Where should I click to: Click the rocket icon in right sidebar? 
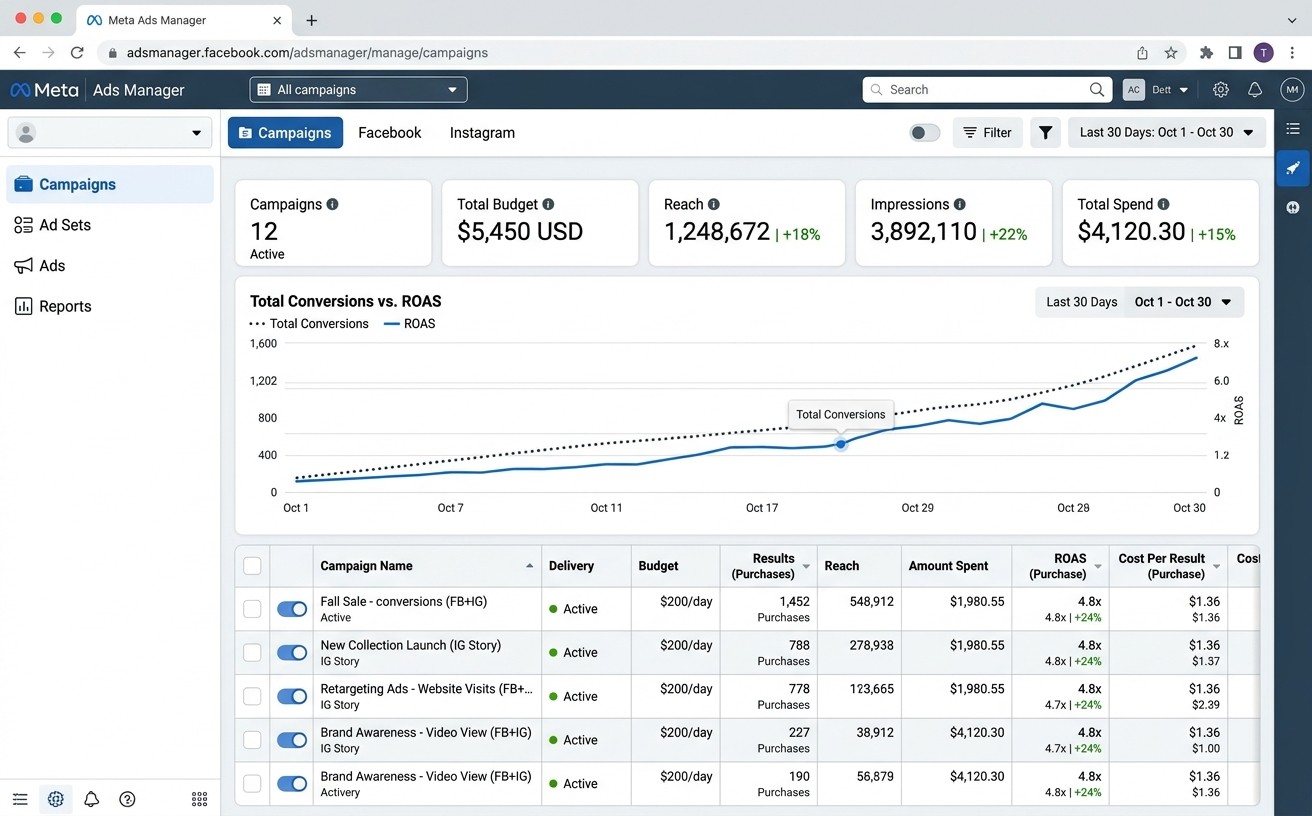pos(1293,168)
